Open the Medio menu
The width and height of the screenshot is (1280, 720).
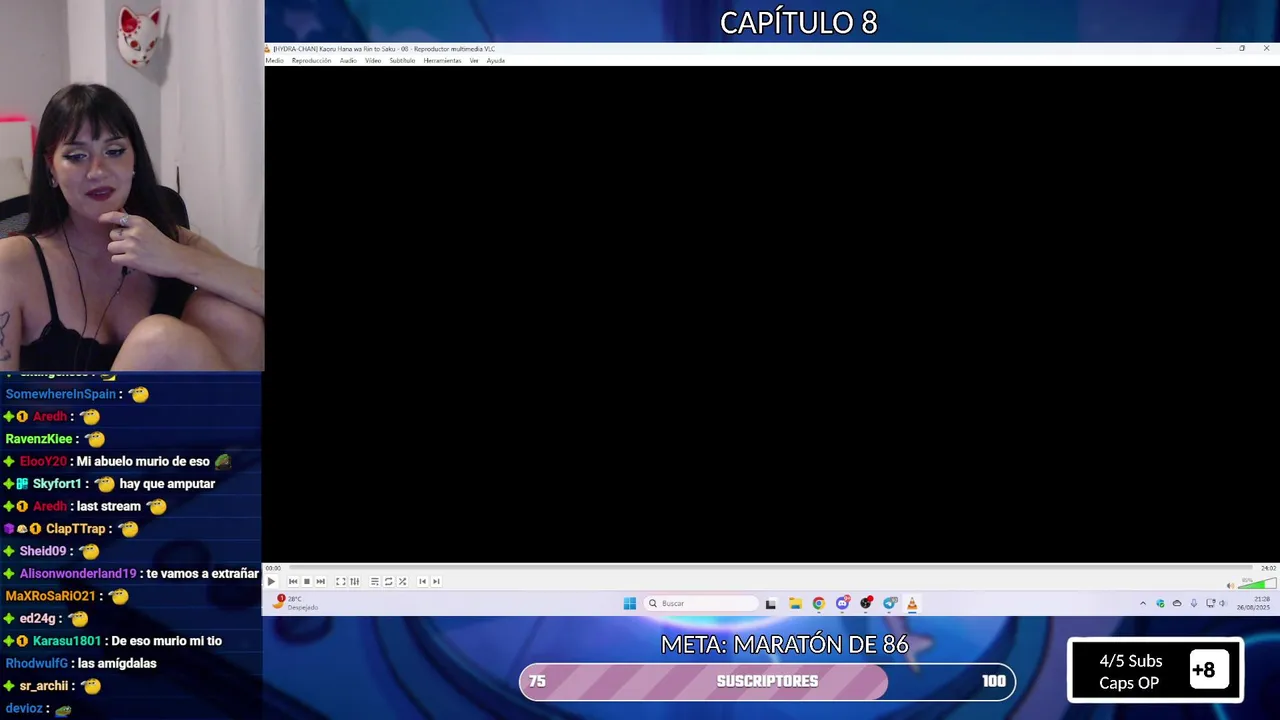(274, 61)
